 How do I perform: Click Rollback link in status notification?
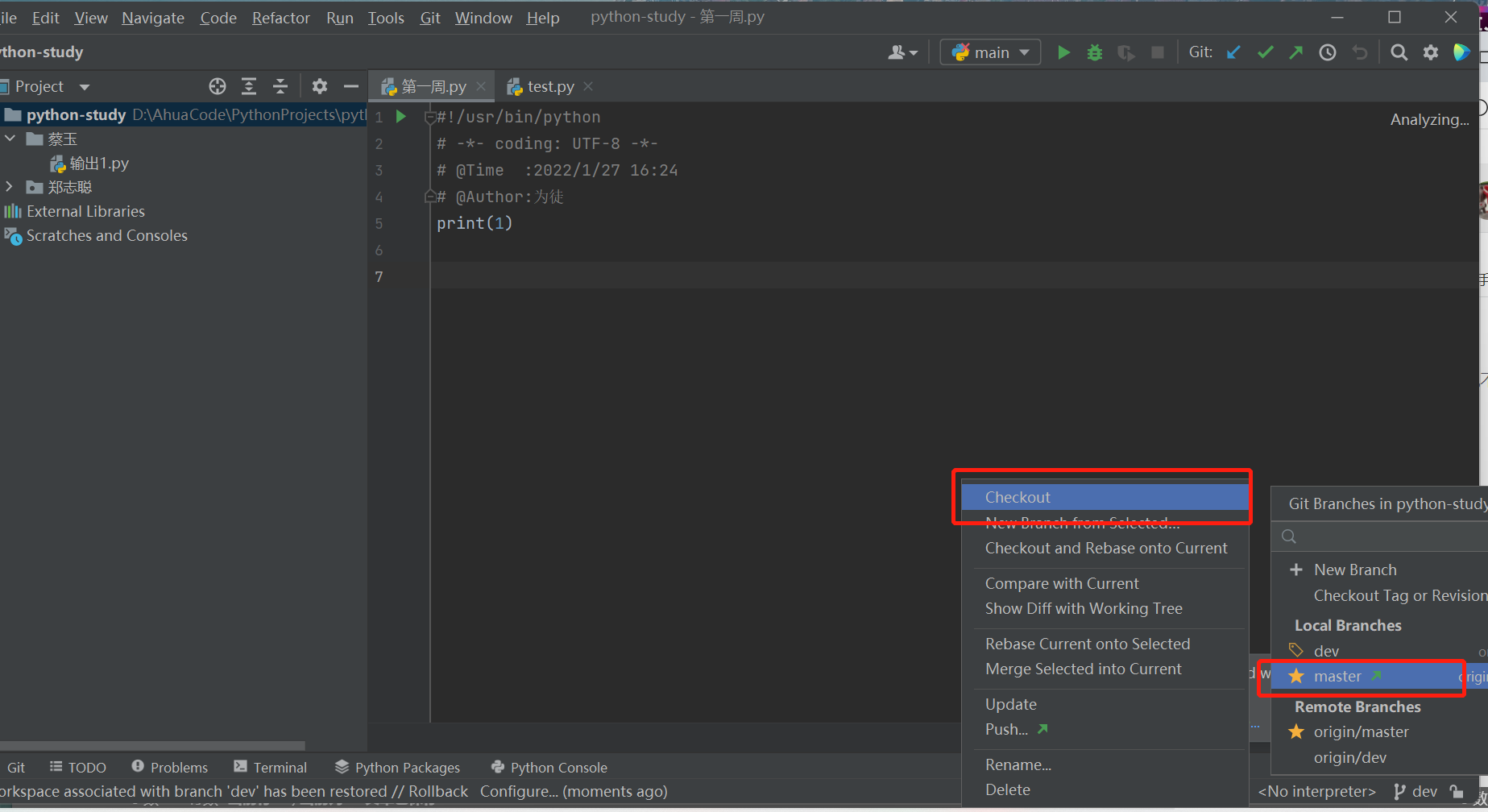[x=437, y=791]
